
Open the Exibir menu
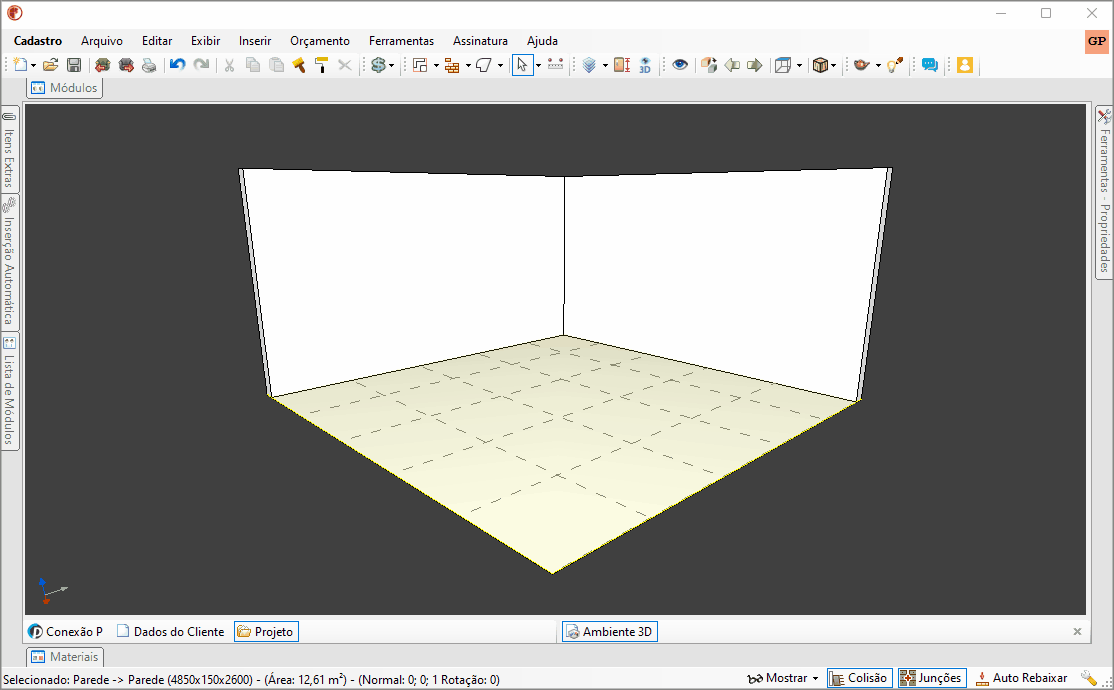tap(205, 41)
